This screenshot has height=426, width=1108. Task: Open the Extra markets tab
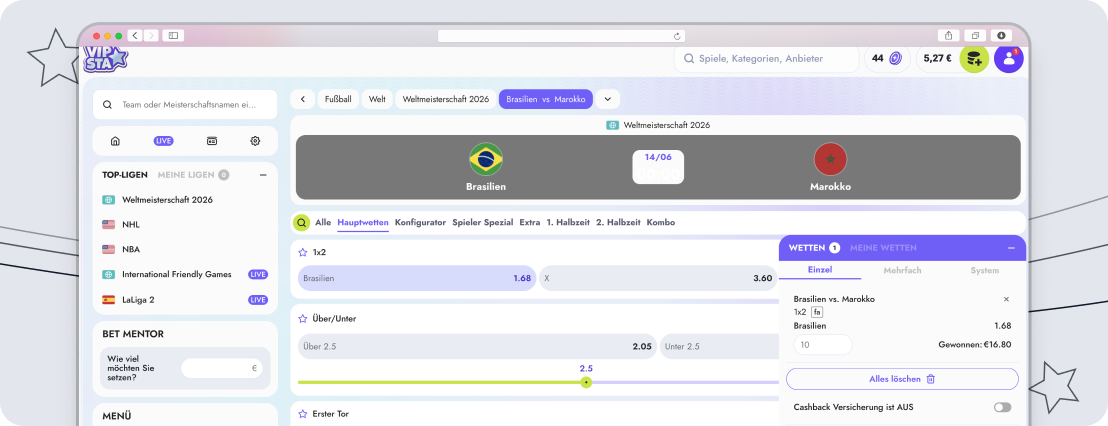point(530,223)
